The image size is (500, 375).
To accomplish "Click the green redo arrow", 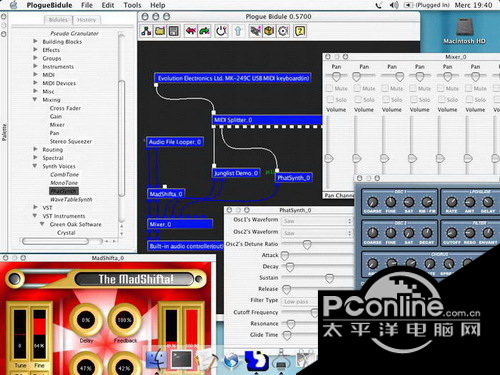I will pos(204,31).
